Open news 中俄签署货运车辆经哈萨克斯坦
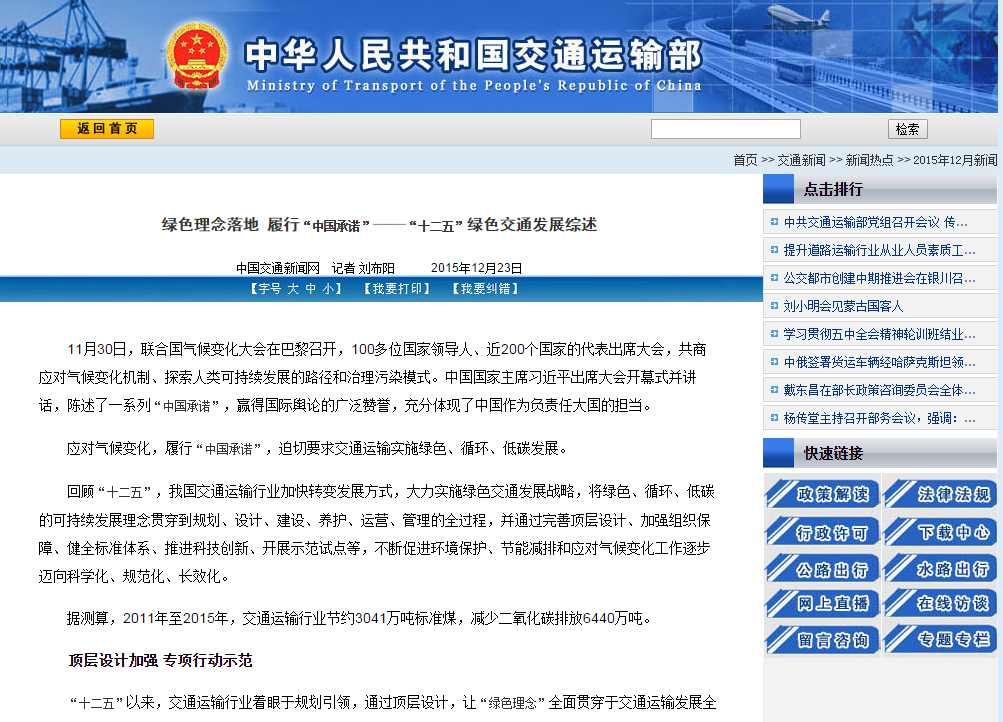Viewport: 1003px width, 722px height. (879, 362)
